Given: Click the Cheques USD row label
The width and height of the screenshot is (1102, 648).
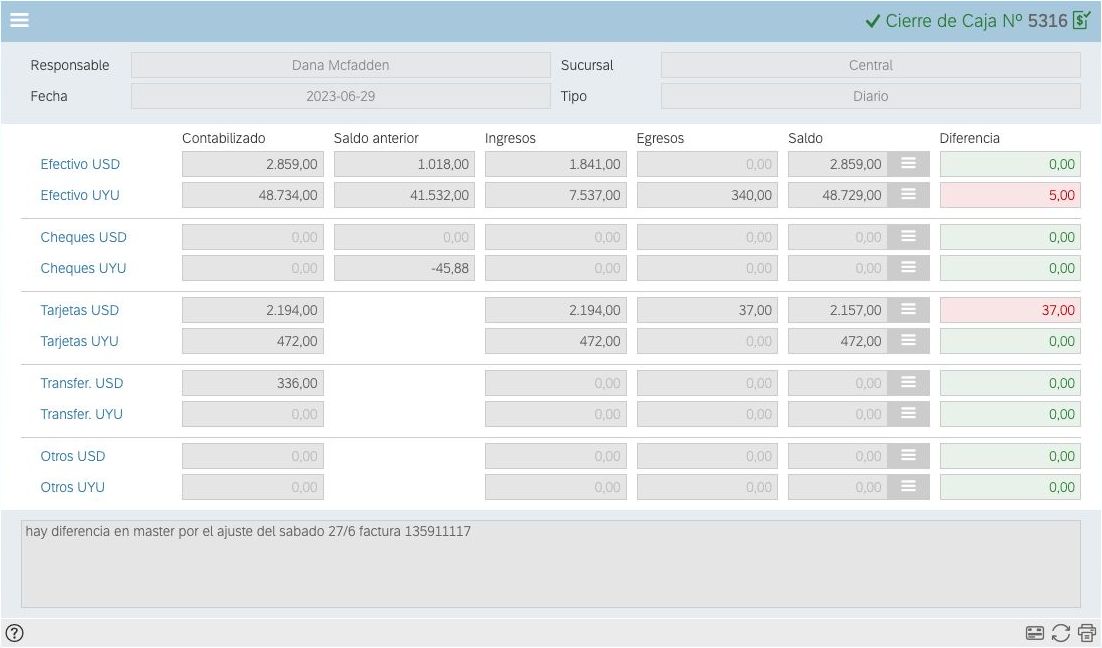Looking at the screenshot, I should click(83, 237).
